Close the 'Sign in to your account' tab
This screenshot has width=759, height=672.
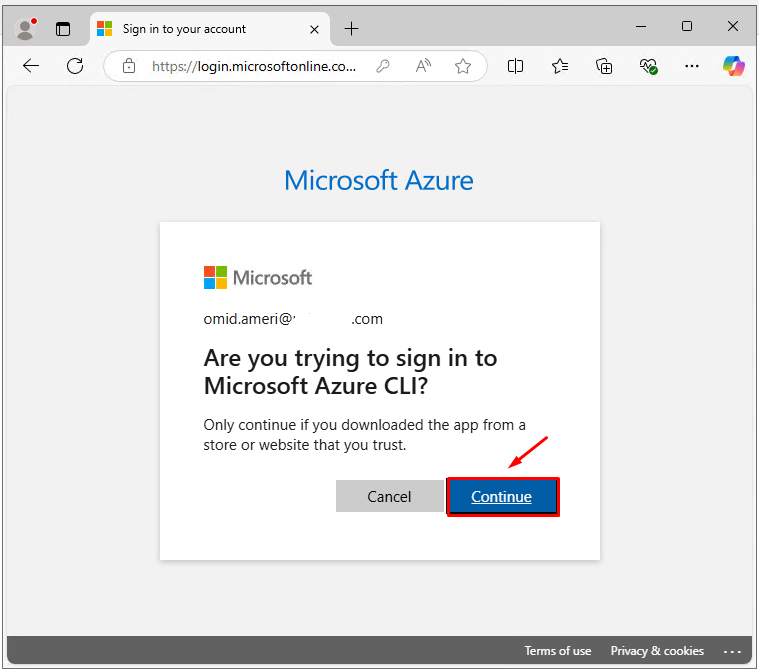point(314,30)
